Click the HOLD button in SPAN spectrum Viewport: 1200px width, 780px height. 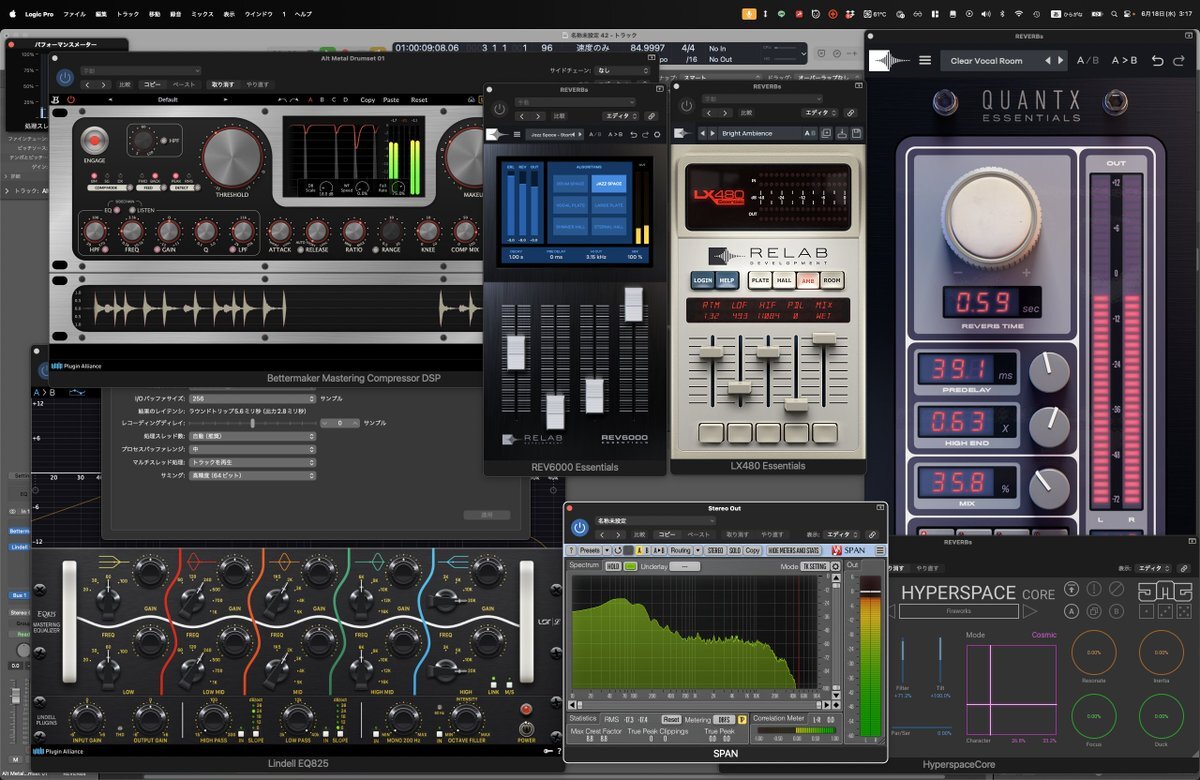pyautogui.click(x=613, y=566)
